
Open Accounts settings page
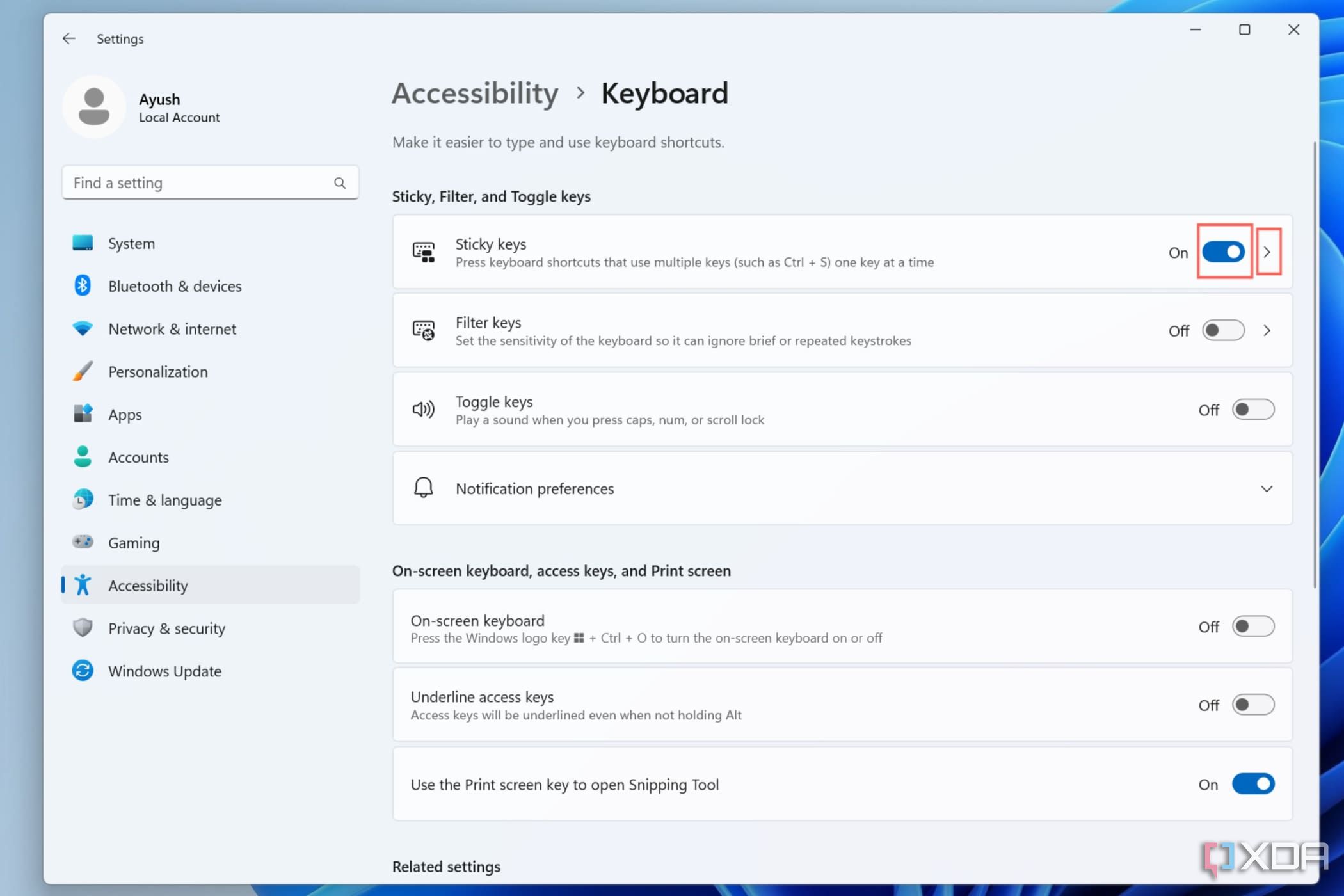pos(211,457)
